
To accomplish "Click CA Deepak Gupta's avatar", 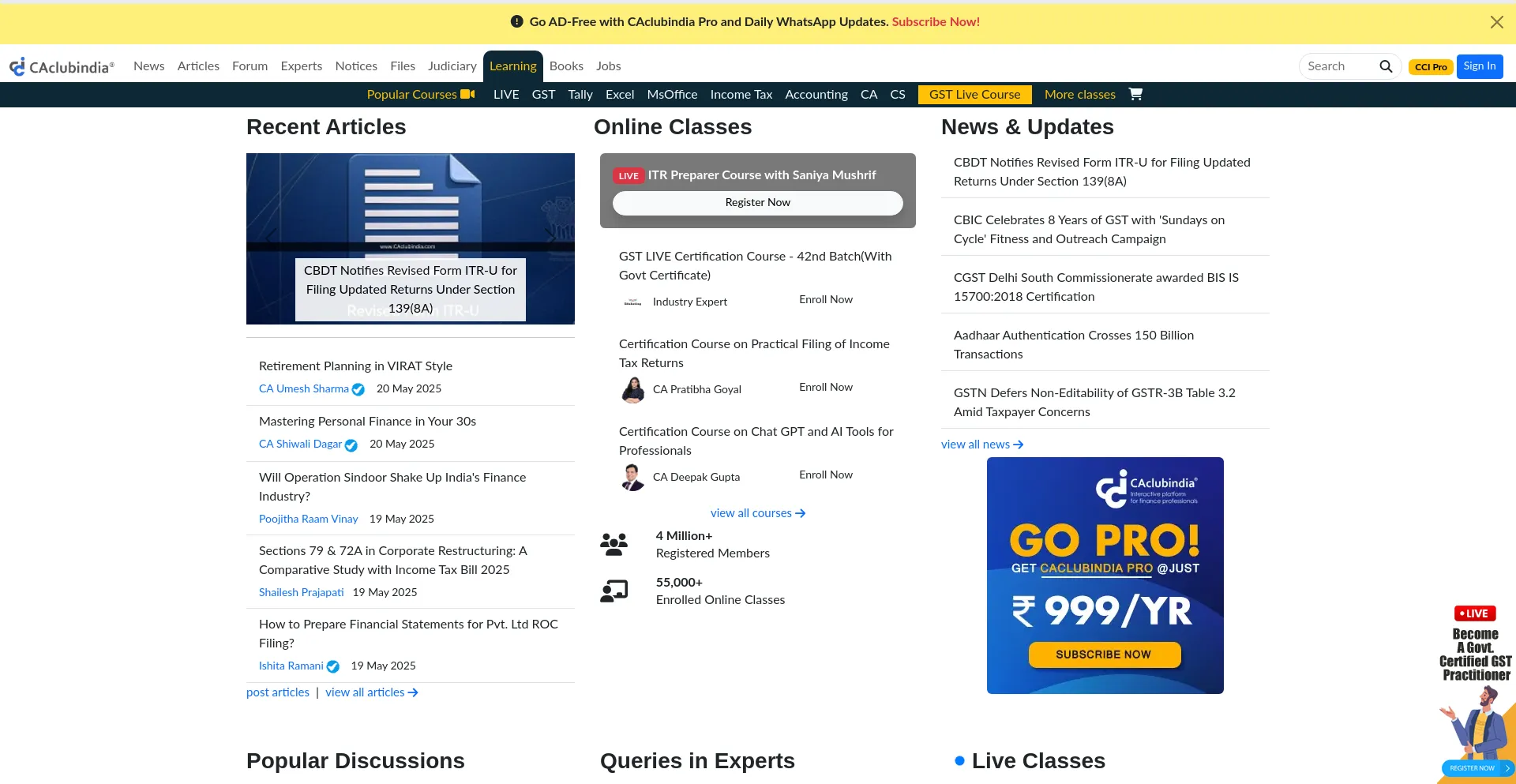I will click(633, 477).
